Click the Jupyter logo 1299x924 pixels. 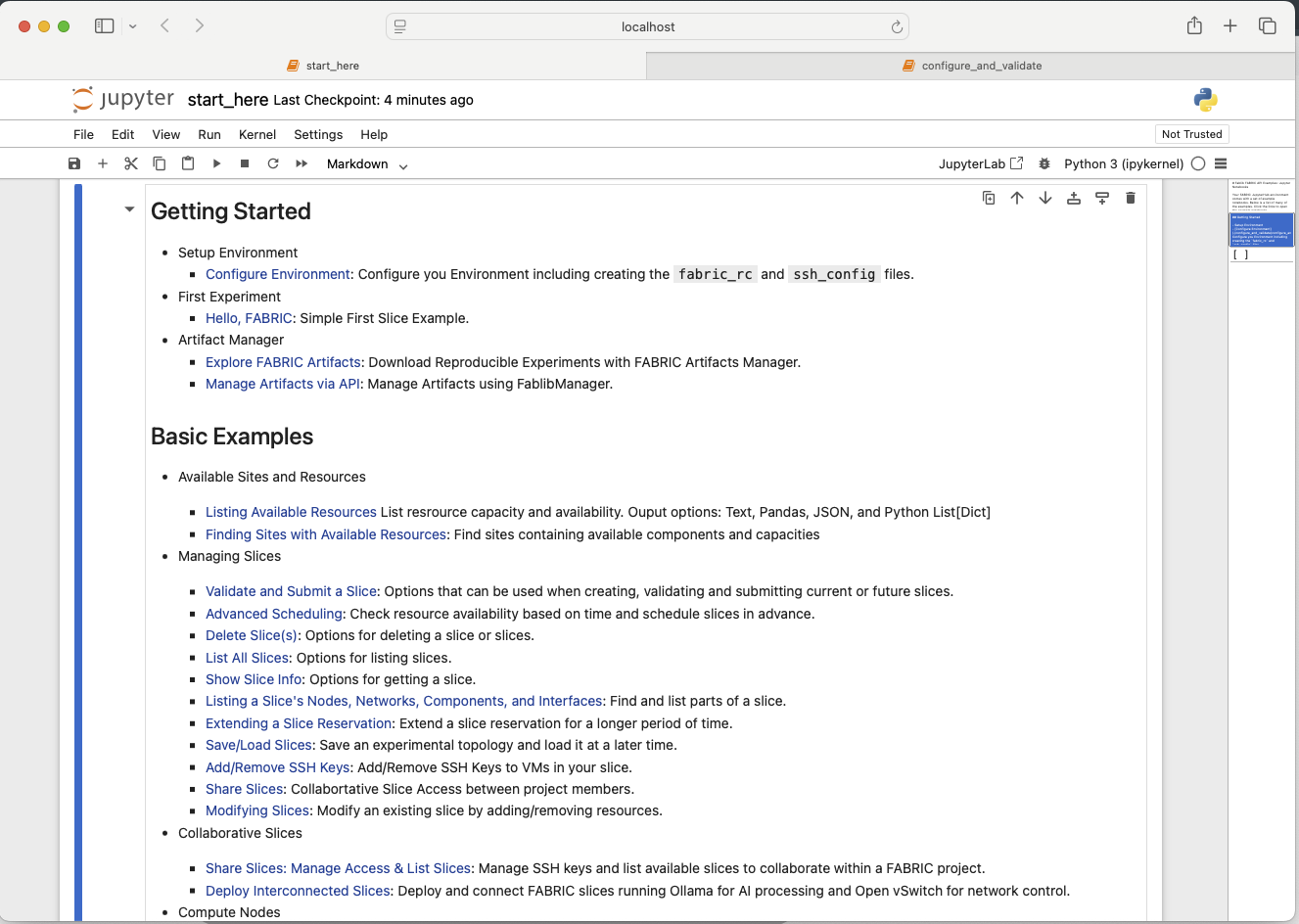tap(123, 99)
